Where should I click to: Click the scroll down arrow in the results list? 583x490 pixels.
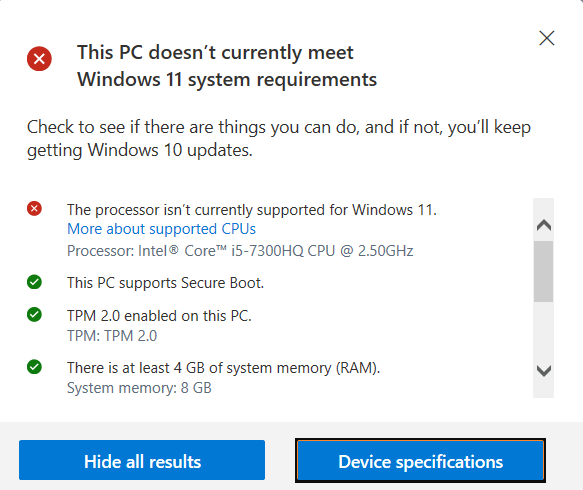click(x=544, y=371)
